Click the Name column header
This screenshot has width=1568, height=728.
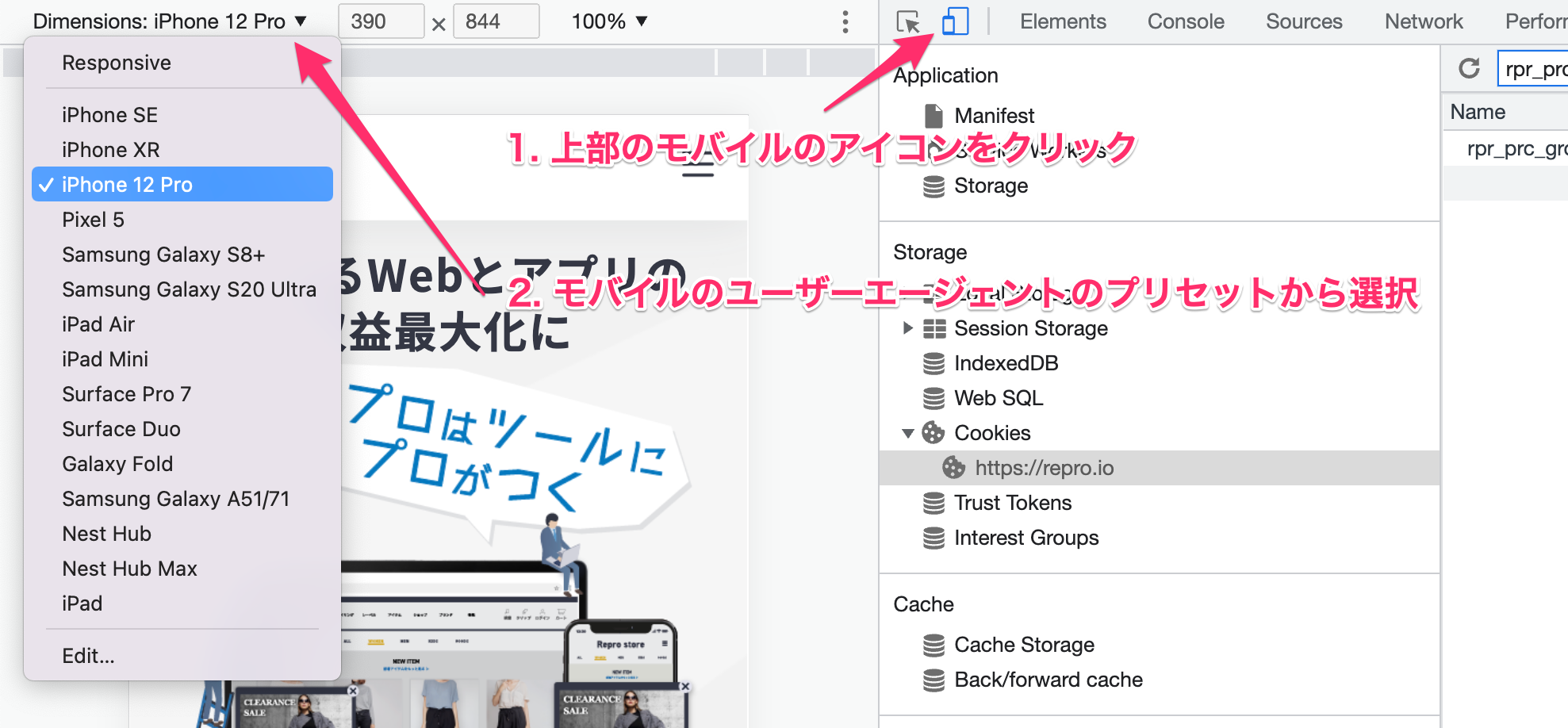coord(1505,112)
